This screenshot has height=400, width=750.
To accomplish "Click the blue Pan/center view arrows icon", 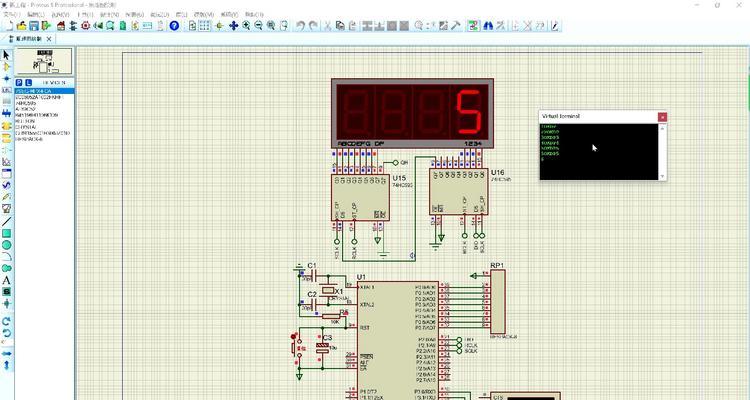I will [x=233, y=25].
